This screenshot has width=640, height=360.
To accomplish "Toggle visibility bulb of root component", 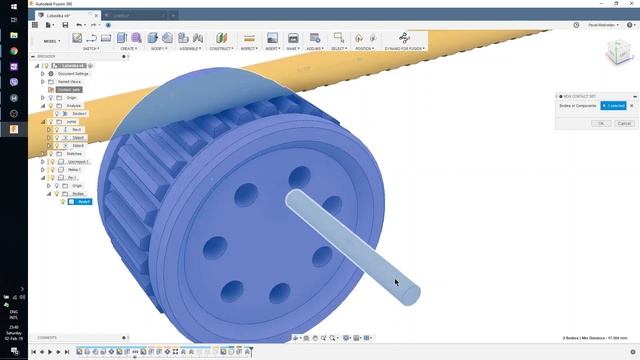I will click(x=47, y=66).
